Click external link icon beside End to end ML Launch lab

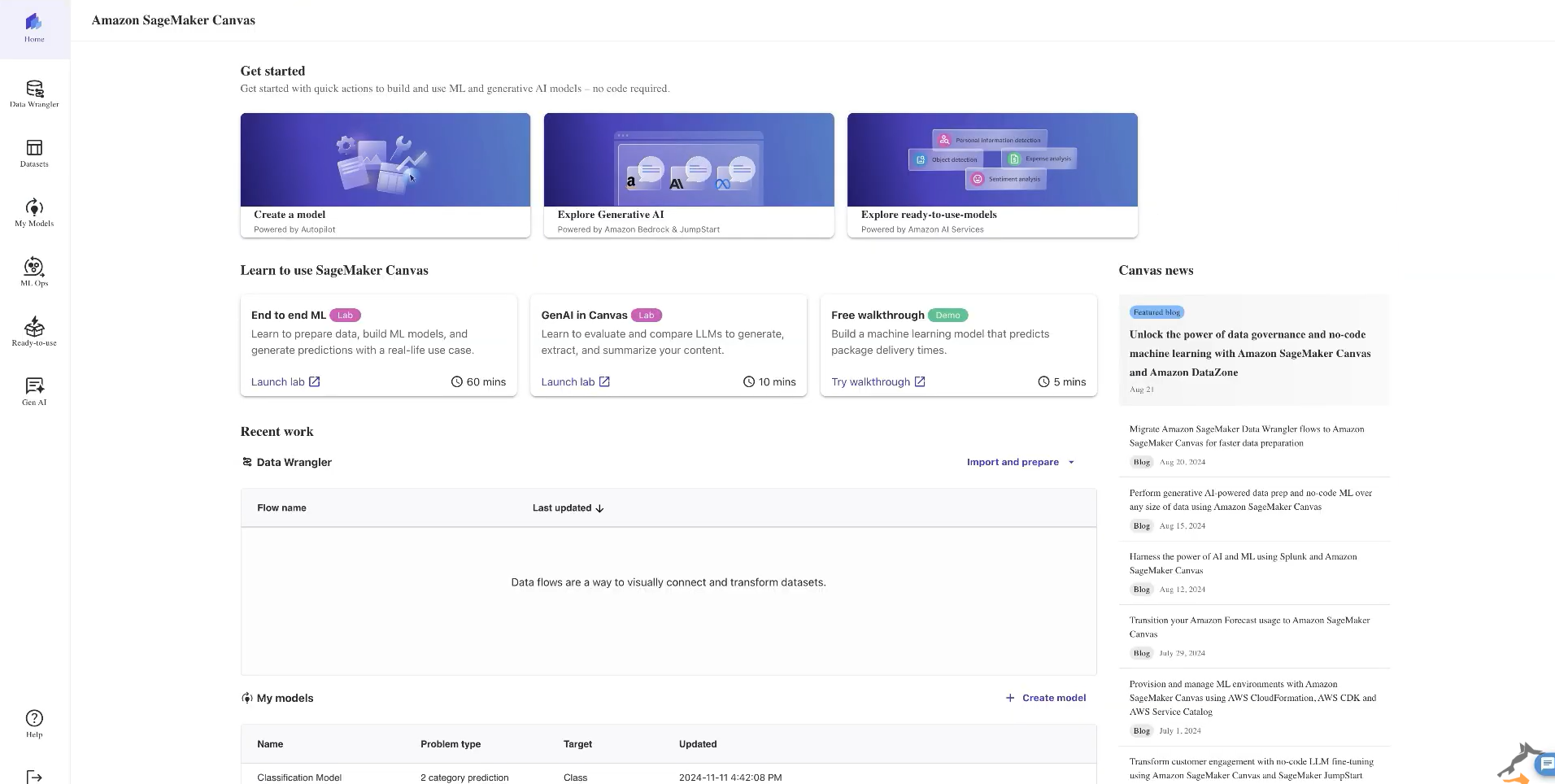tap(315, 381)
